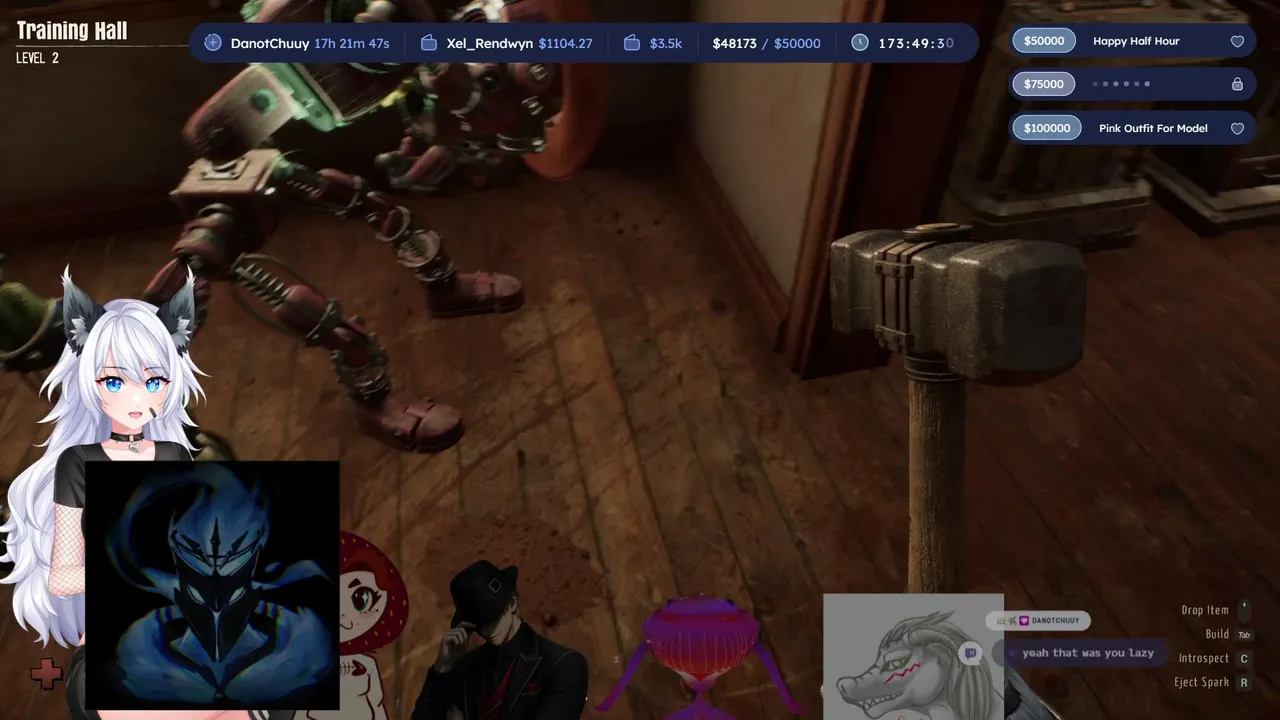
Task: Click the chat bubble icon beside the message
Action: (969, 653)
